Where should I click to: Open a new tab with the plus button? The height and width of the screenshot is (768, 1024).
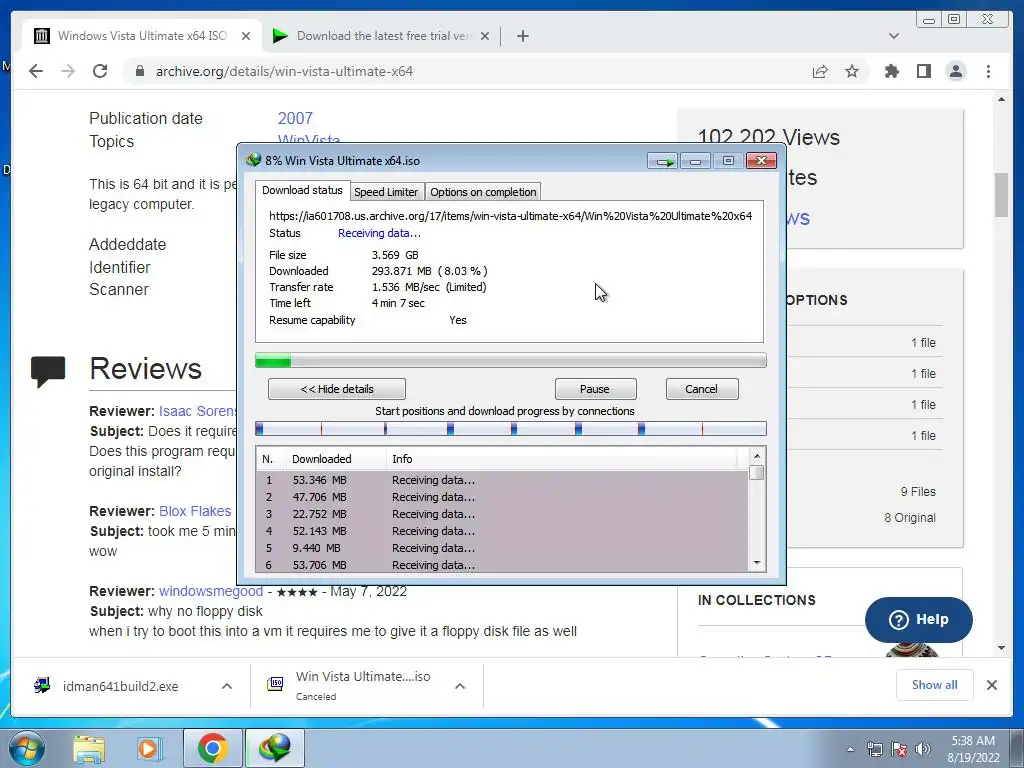[x=522, y=36]
